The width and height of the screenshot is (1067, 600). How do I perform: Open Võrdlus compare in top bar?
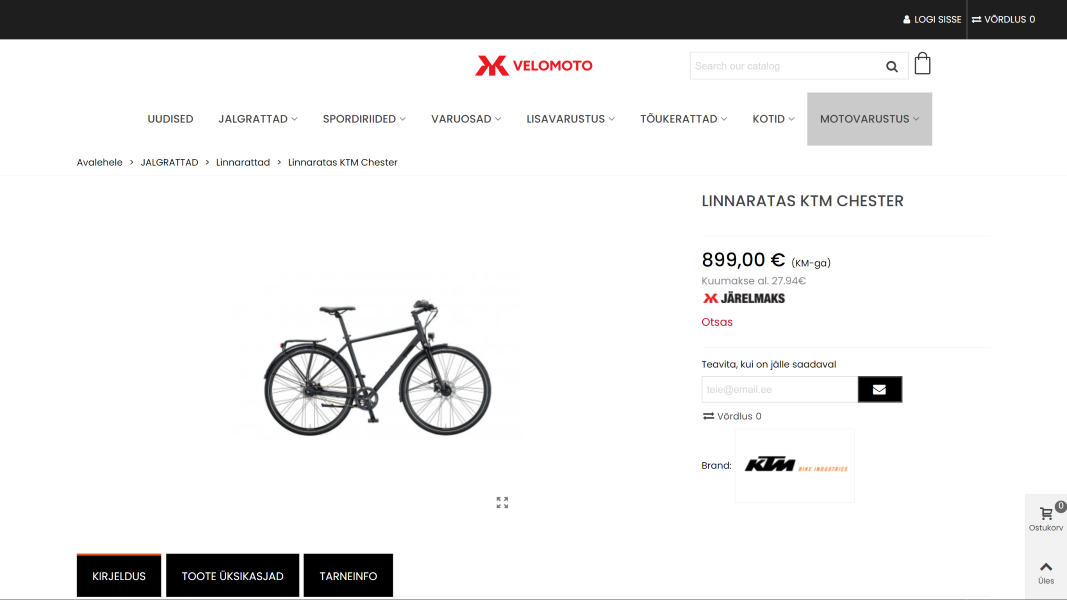coord(1004,19)
